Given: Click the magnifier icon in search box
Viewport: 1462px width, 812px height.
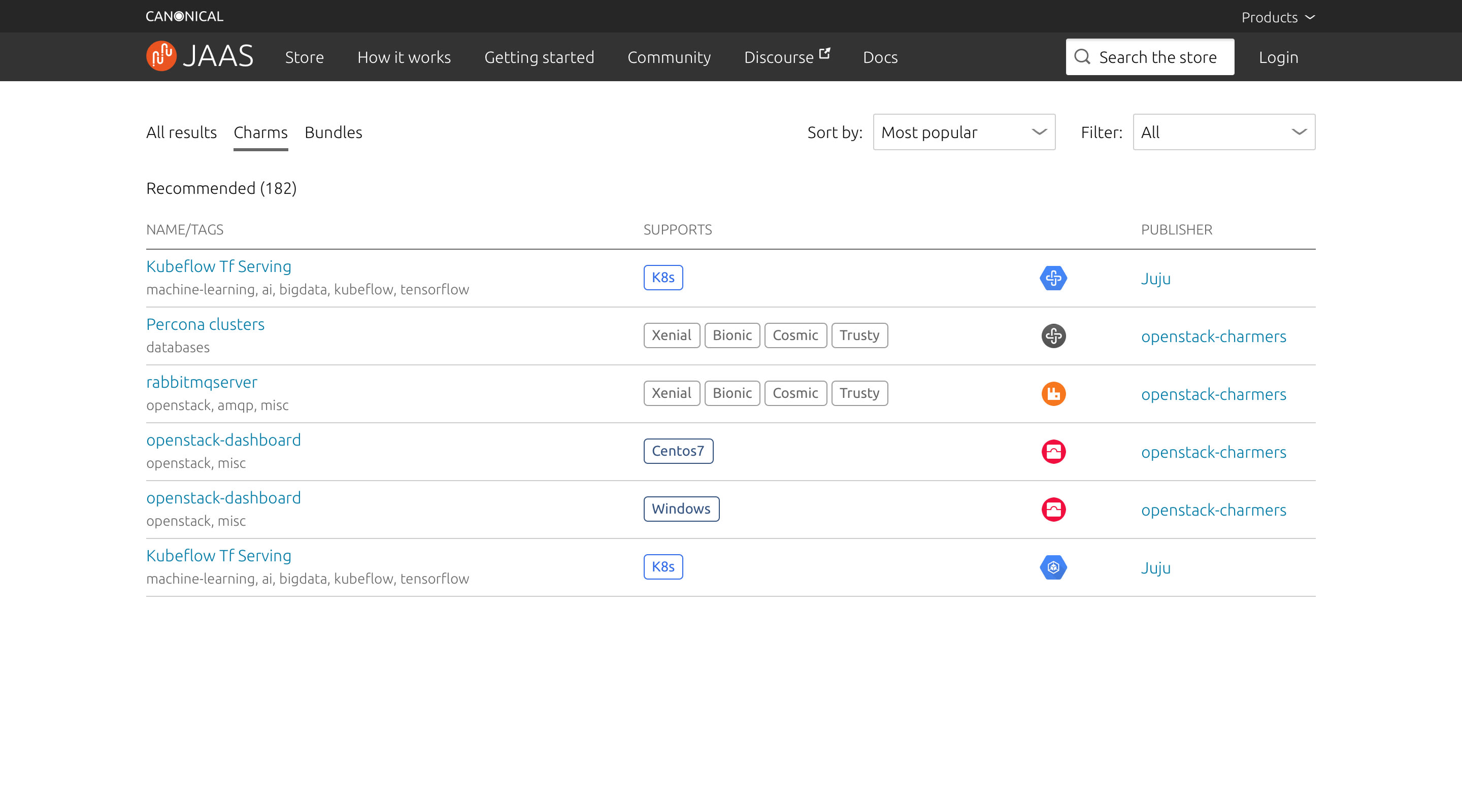Looking at the screenshot, I should click(1082, 57).
